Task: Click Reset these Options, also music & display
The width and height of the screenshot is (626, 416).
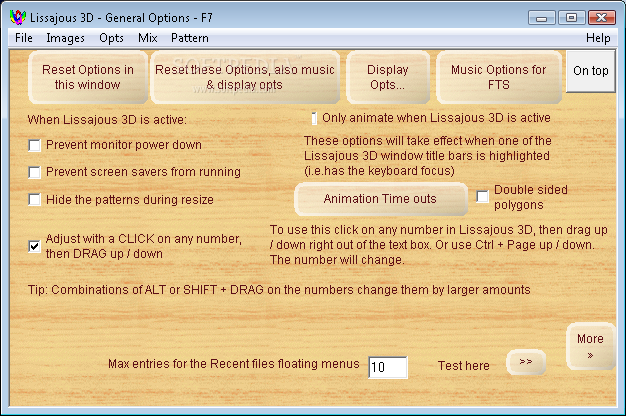Action: 245,77
